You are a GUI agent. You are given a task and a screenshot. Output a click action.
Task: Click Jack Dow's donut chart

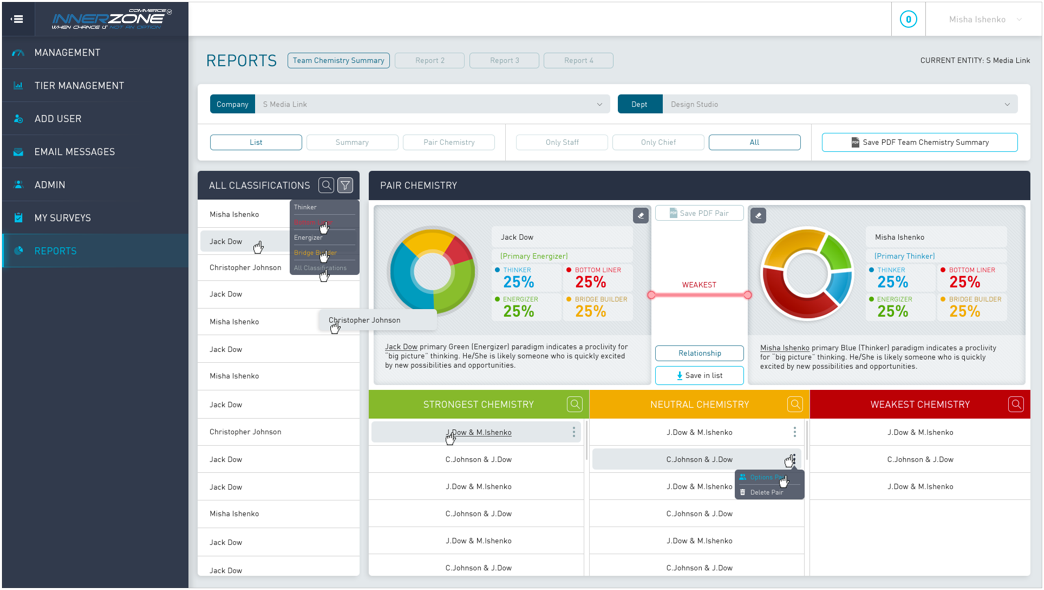432,272
